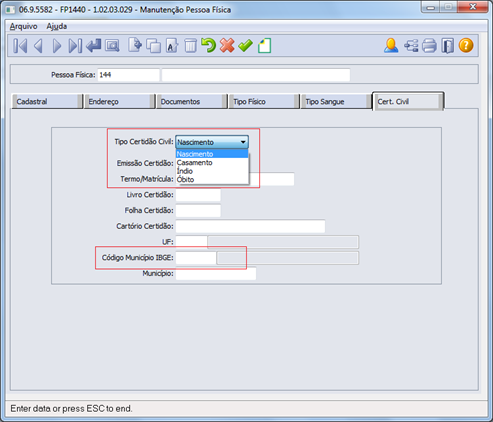The height and width of the screenshot is (422, 493).
Task: Go to the first record icon
Action: (x=20, y=46)
